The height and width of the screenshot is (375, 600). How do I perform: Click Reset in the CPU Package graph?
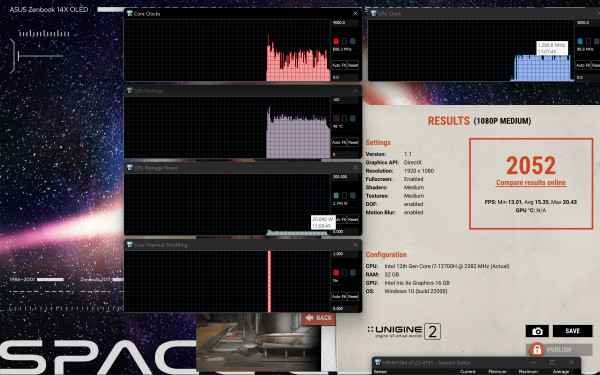tap(353, 142)
